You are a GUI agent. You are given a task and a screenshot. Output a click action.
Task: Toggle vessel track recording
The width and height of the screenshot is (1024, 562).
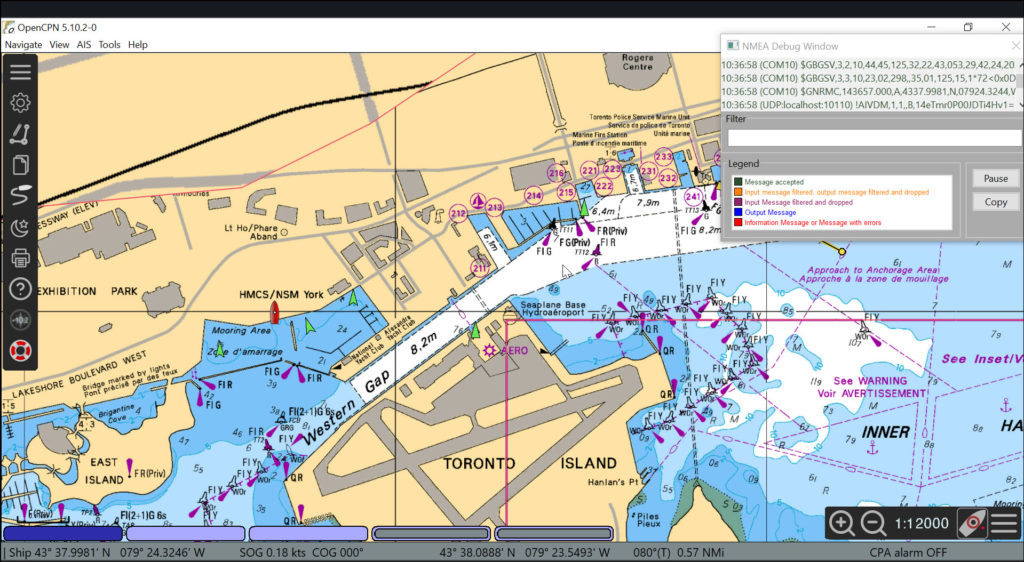[20, 197]
